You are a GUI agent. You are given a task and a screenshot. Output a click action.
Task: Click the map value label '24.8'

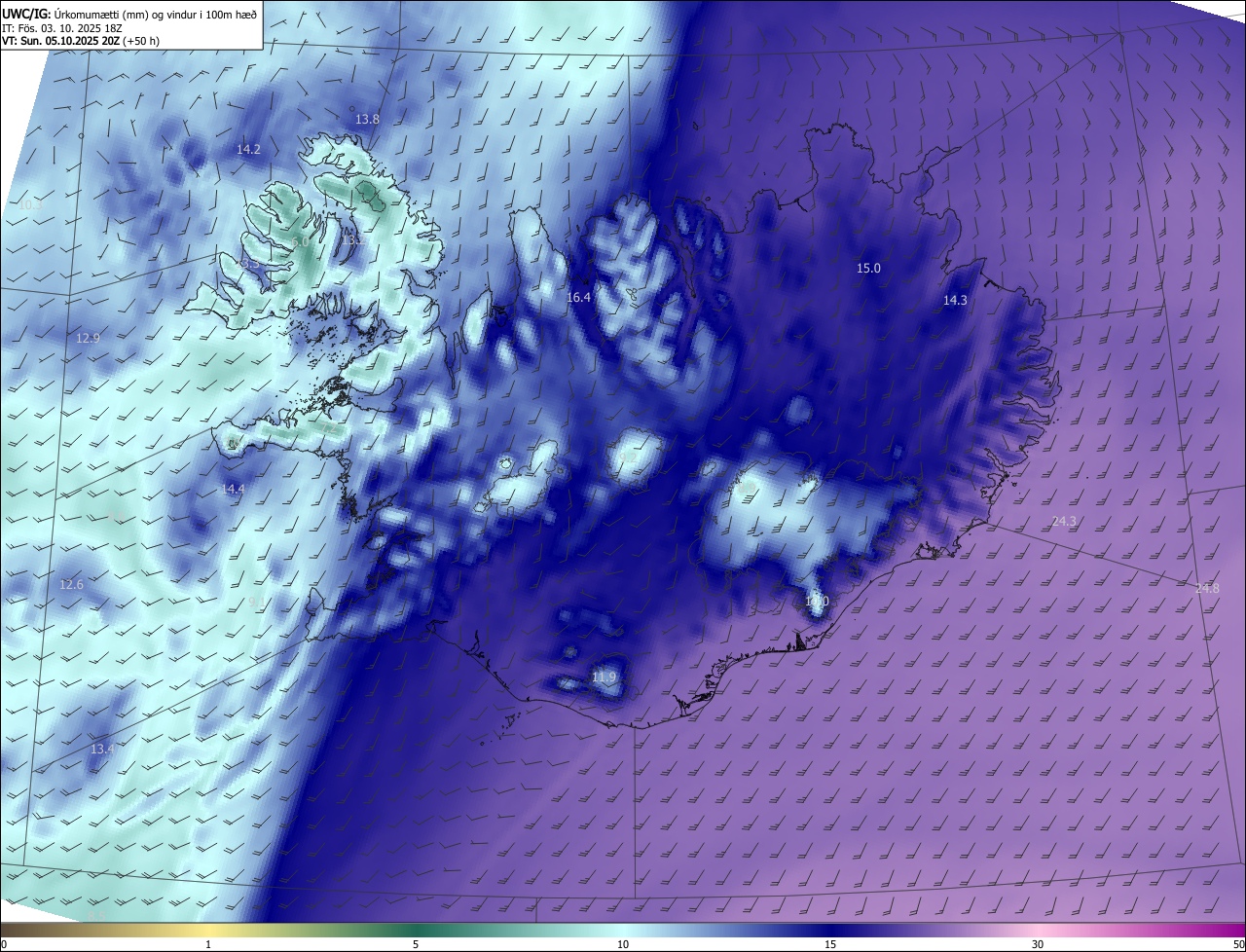coord(1207,588)
